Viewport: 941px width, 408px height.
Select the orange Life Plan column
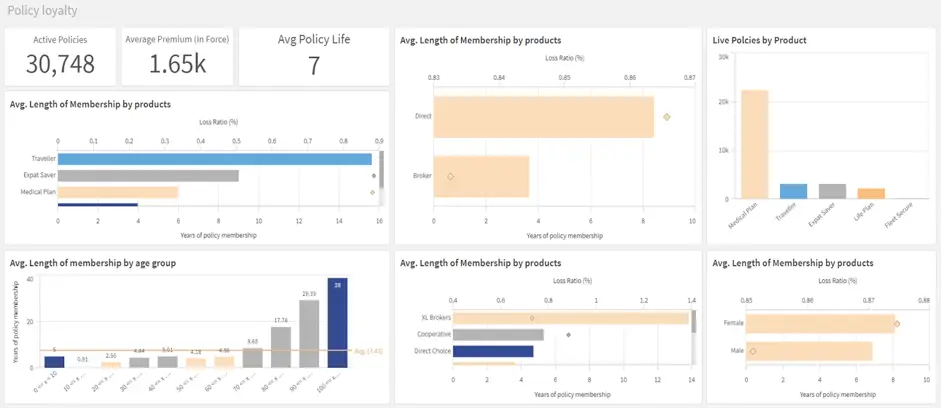click(x=871, y=193)
